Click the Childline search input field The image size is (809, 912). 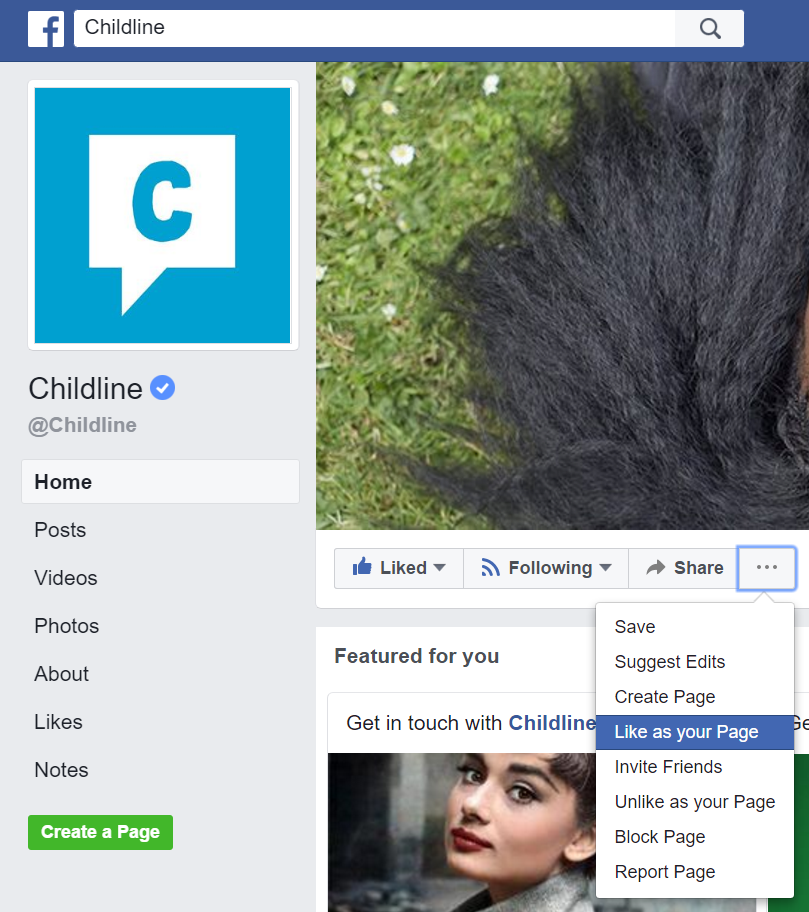pyautogui.click(x=375, y=28)
